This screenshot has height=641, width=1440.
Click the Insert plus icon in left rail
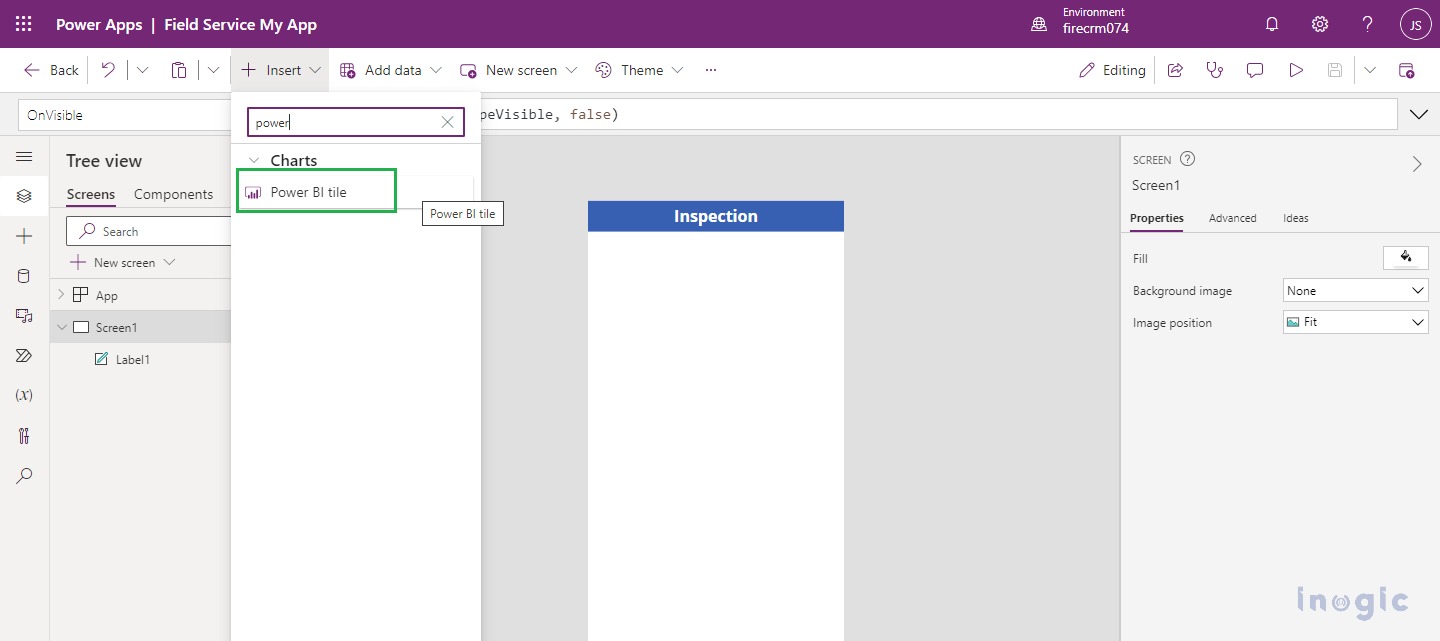pos(24,236)
